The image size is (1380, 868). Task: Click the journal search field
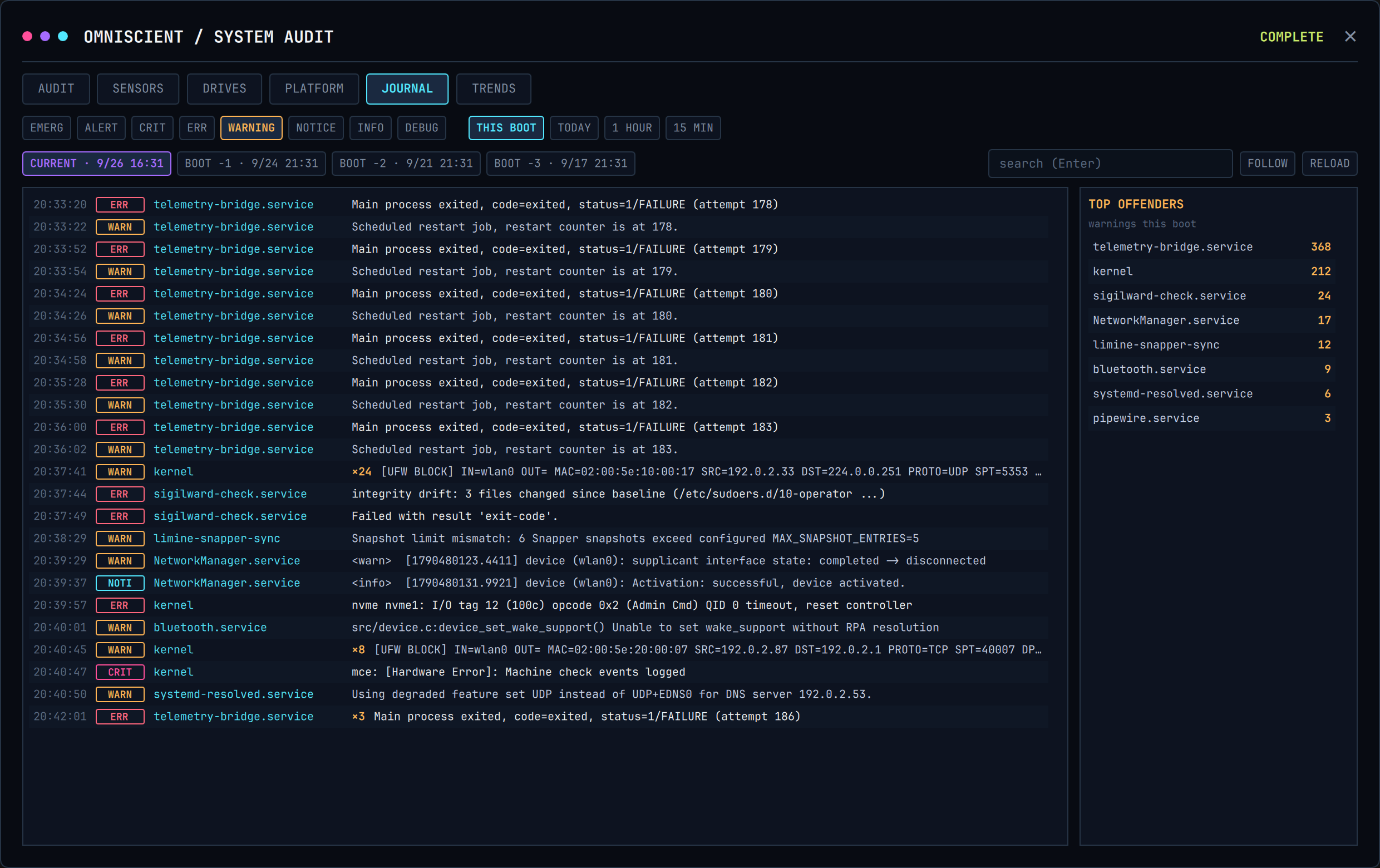point(1110,164)
